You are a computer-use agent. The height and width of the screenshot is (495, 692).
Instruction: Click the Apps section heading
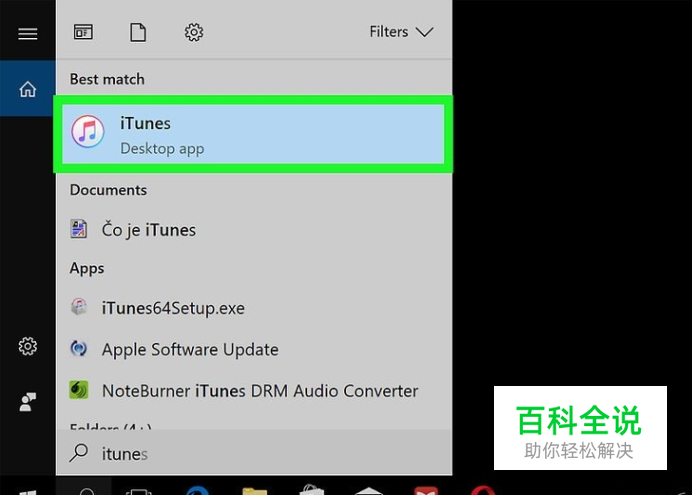(87, 268)
